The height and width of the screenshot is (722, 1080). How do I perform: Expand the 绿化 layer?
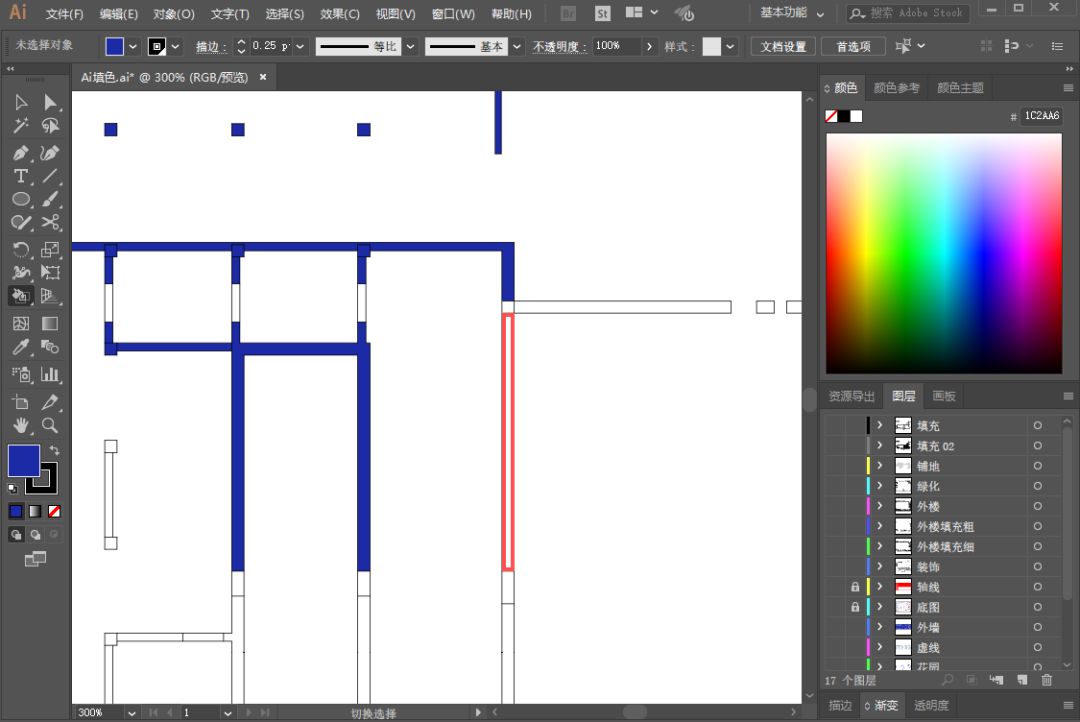[880, 486]
